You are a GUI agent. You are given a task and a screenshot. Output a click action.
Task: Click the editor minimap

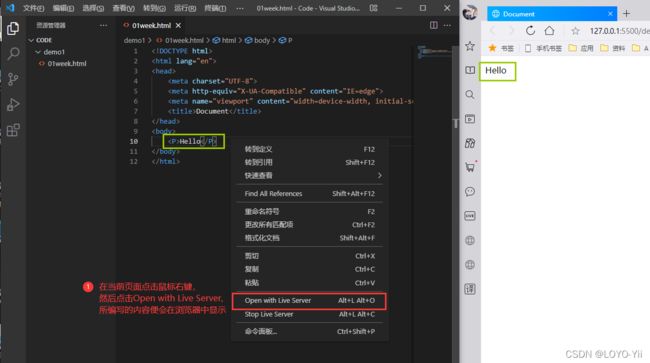coord(434,53)
